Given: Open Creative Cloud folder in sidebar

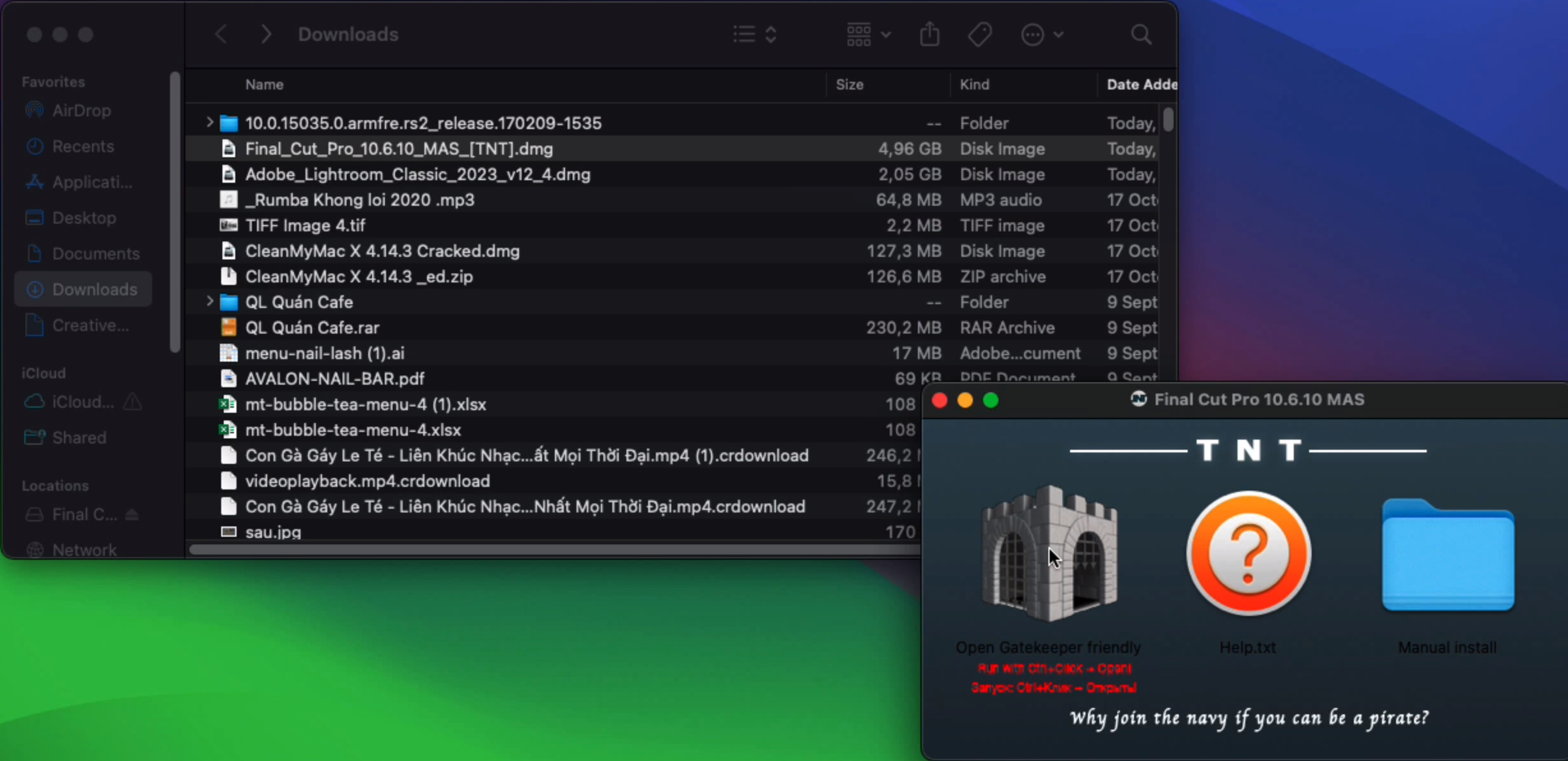Looking at the screenshot, I should 83,325.
